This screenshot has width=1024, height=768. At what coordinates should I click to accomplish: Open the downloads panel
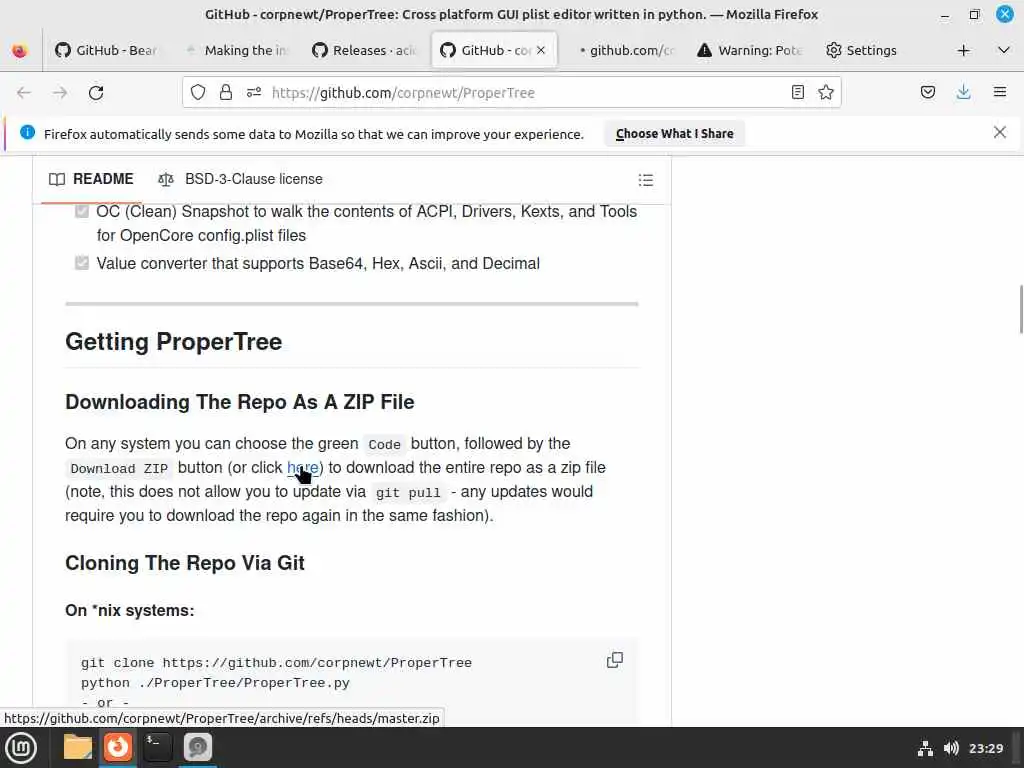pos(963,92)
